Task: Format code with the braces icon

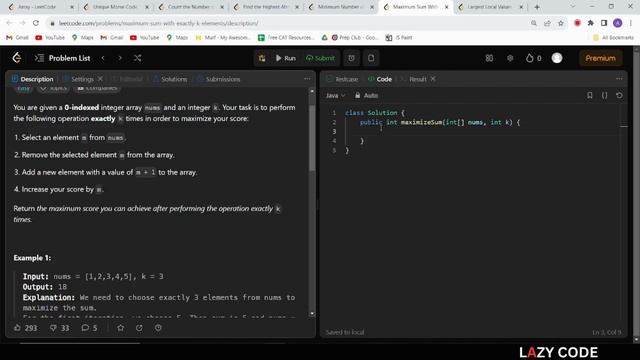Action: 604,96
